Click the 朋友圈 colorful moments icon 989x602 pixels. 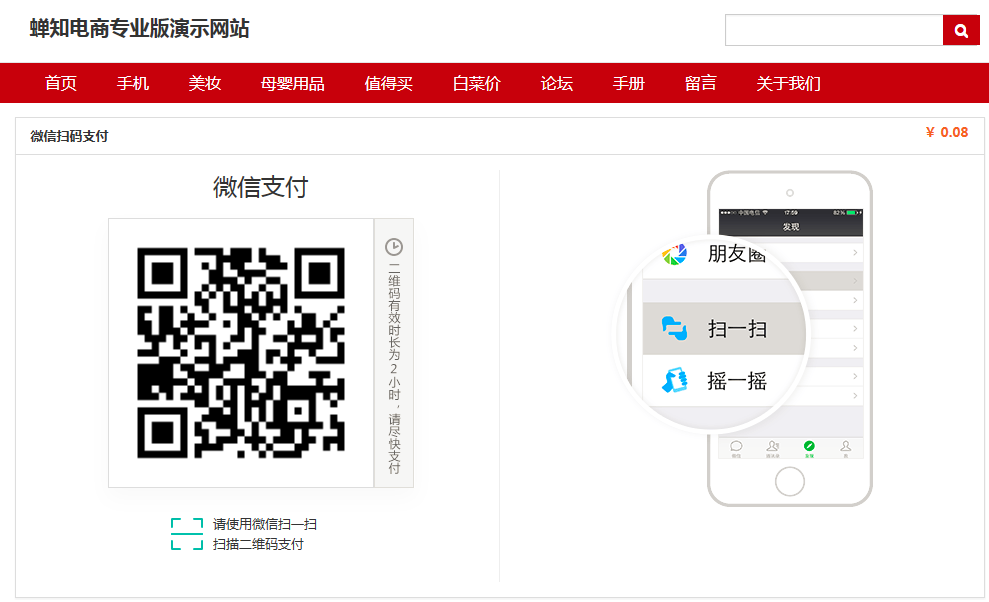click(x=674, y=254)
